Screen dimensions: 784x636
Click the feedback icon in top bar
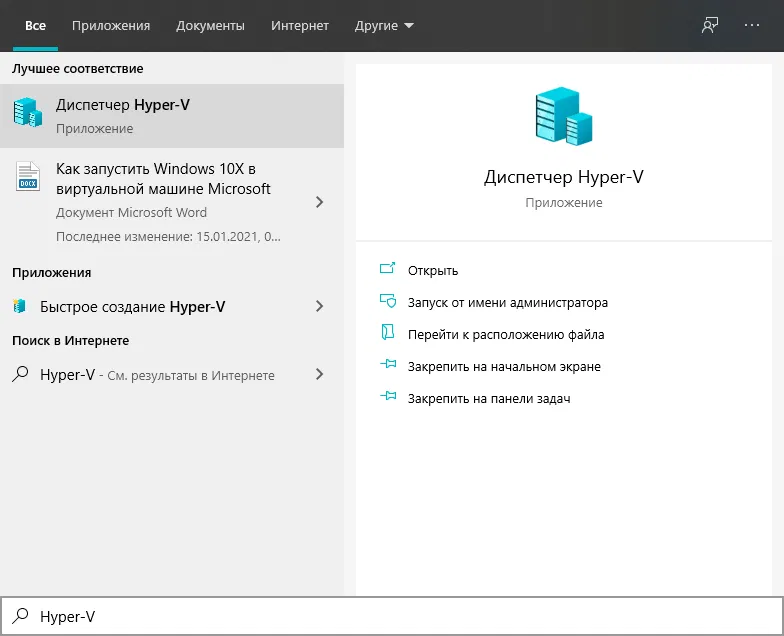tap(710, 26)
